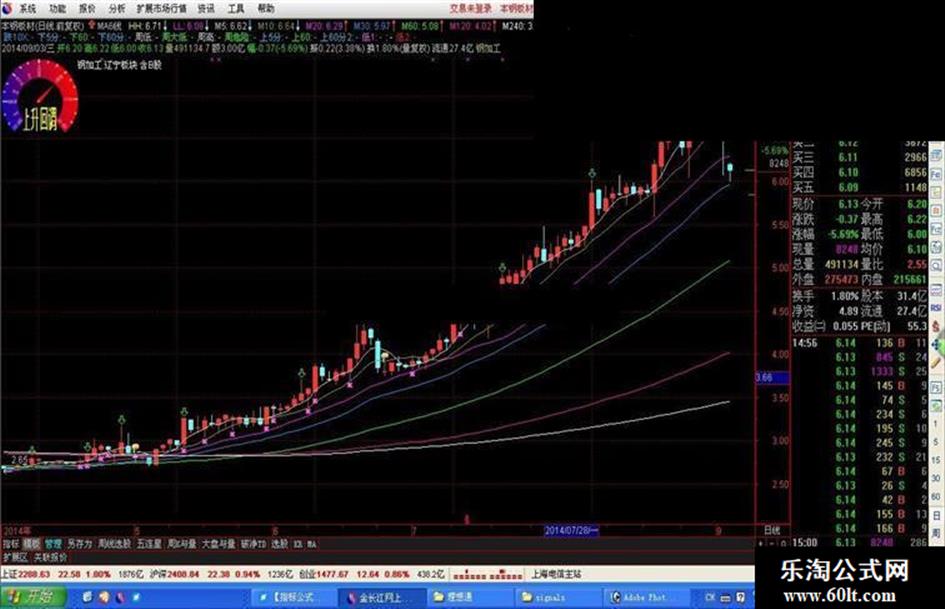The width and height of the screenshot is (945, 609).
Task: Open the 报价 menu
Action: [x=87, y=8]
